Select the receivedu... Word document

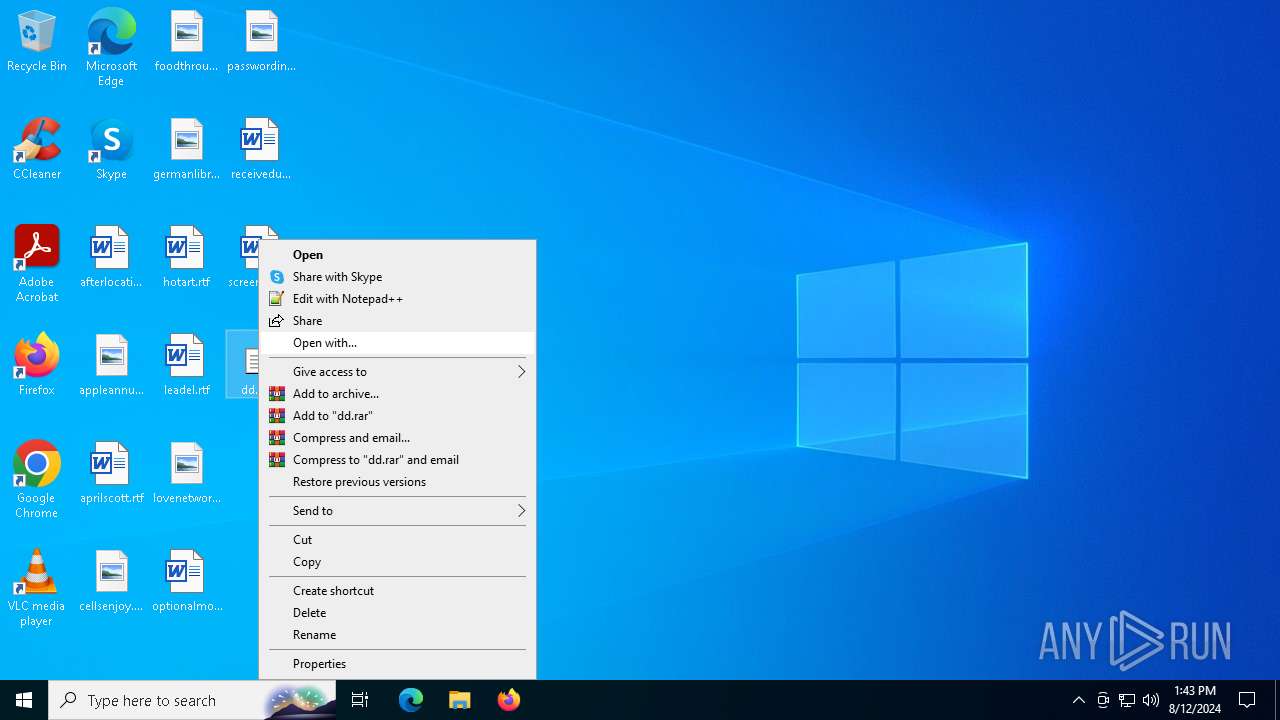[261, 149]
